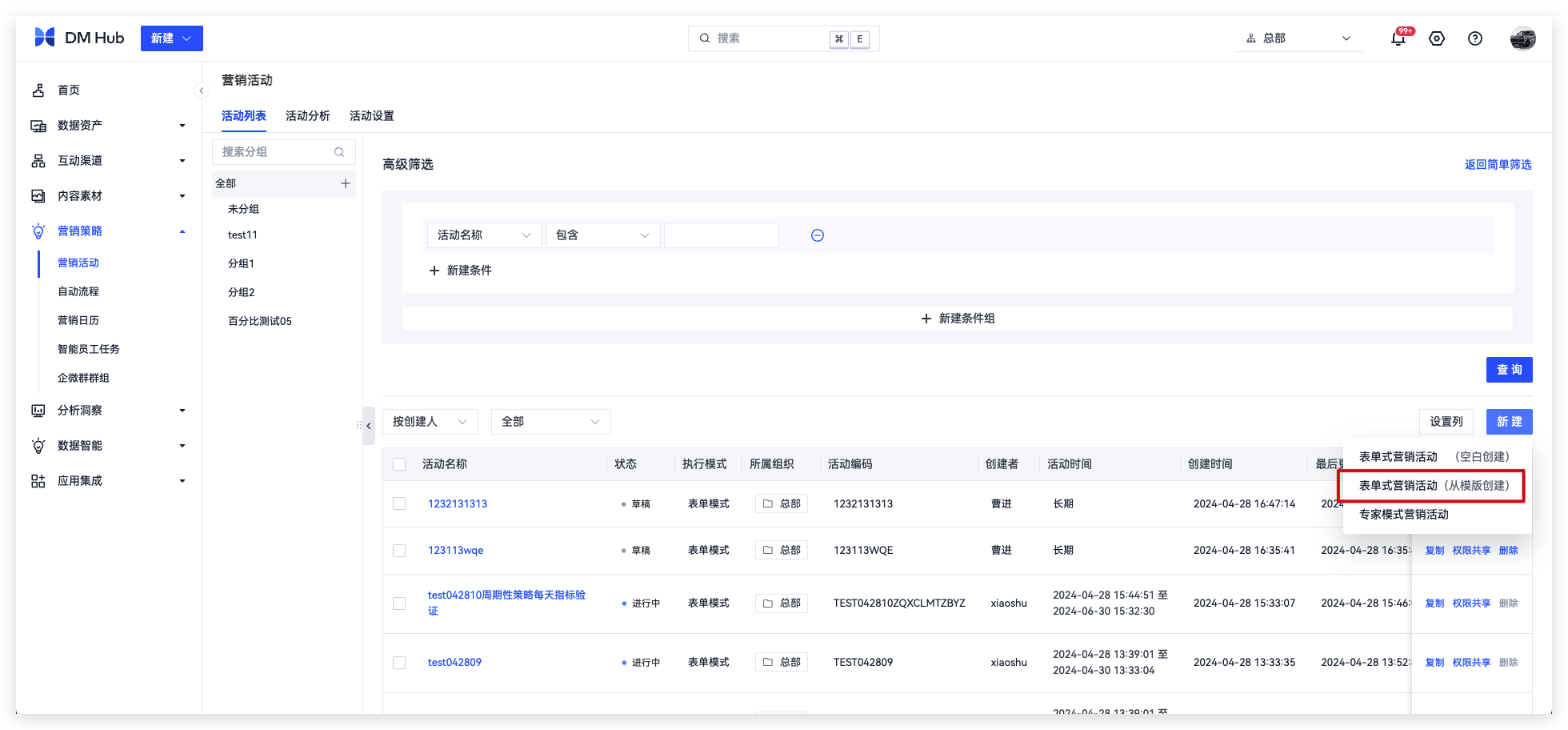Switch to the 活动设置 tab
This screenshot has width=1568, height=730.
pos(372,116)
